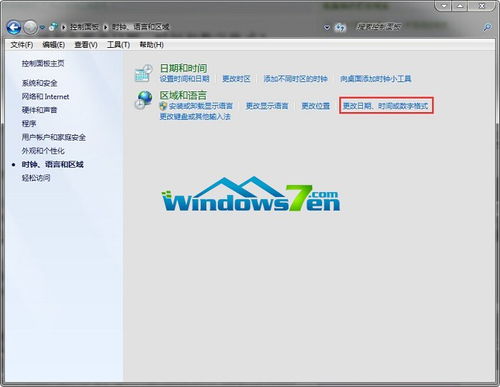Click into the Control Panel search box
The image size is (500, 387).
point(417,27)
